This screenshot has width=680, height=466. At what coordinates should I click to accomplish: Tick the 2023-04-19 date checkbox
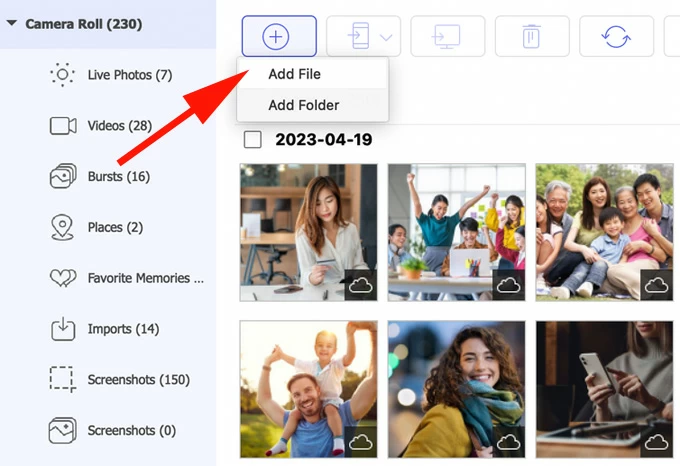253,139
